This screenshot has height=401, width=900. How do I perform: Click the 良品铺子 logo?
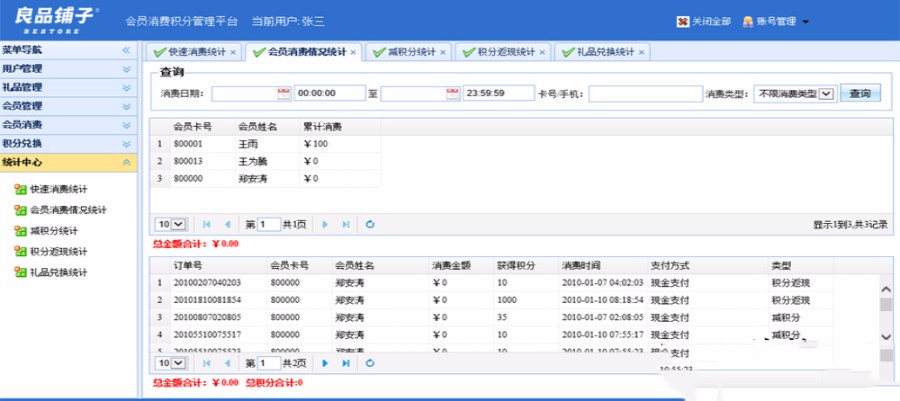56,20
